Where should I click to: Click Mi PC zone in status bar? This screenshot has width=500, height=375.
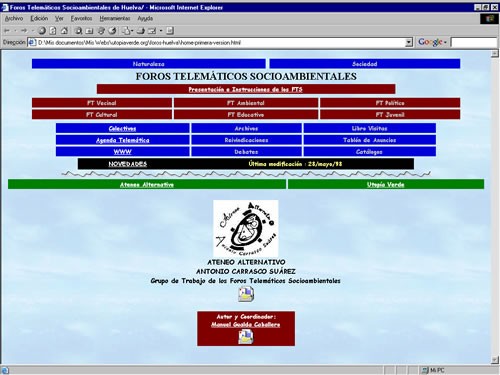[x=433, y=370]
